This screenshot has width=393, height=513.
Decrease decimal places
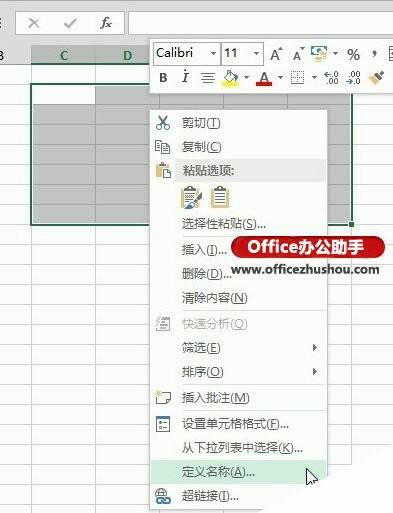tap(353, 78)
